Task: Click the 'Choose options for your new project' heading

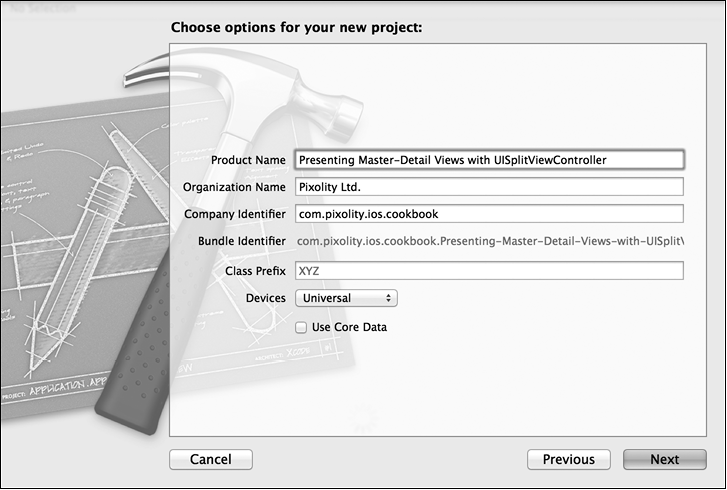Action: pyautogui.click(x=296, y=27)
